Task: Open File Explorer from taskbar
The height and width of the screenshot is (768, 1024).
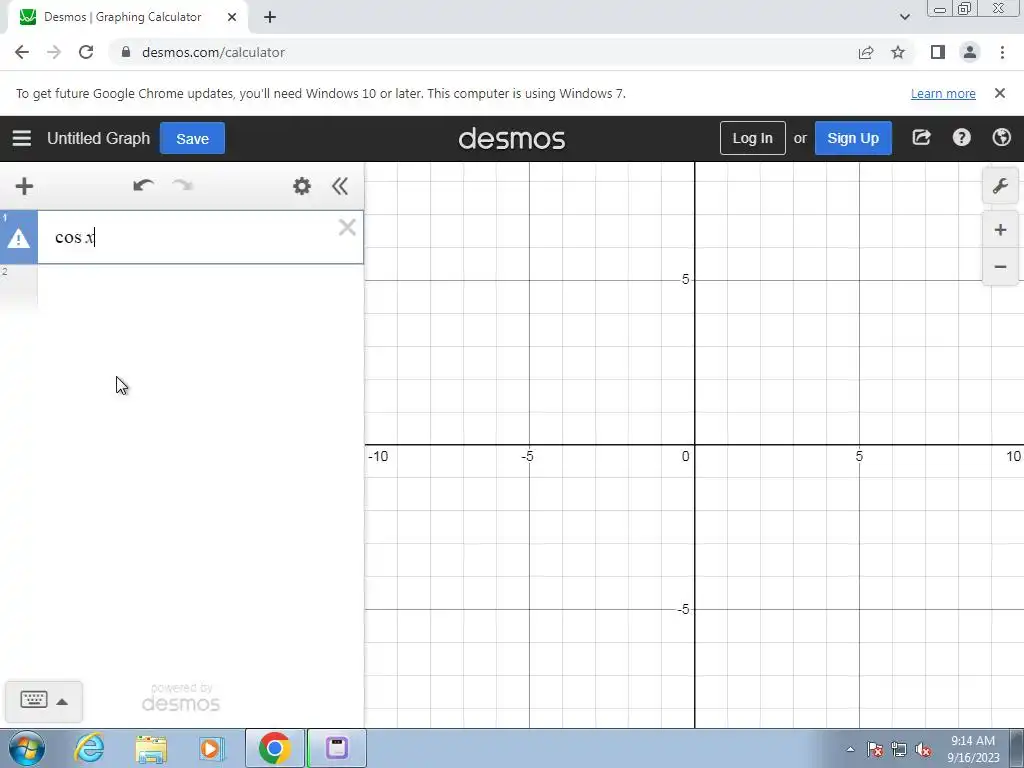Action: click(x=152, y=748)
